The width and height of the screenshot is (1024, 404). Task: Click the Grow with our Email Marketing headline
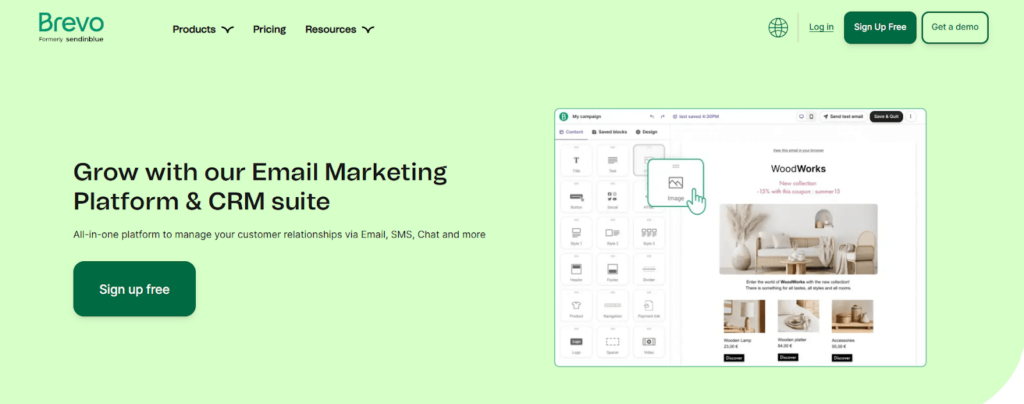260,187
